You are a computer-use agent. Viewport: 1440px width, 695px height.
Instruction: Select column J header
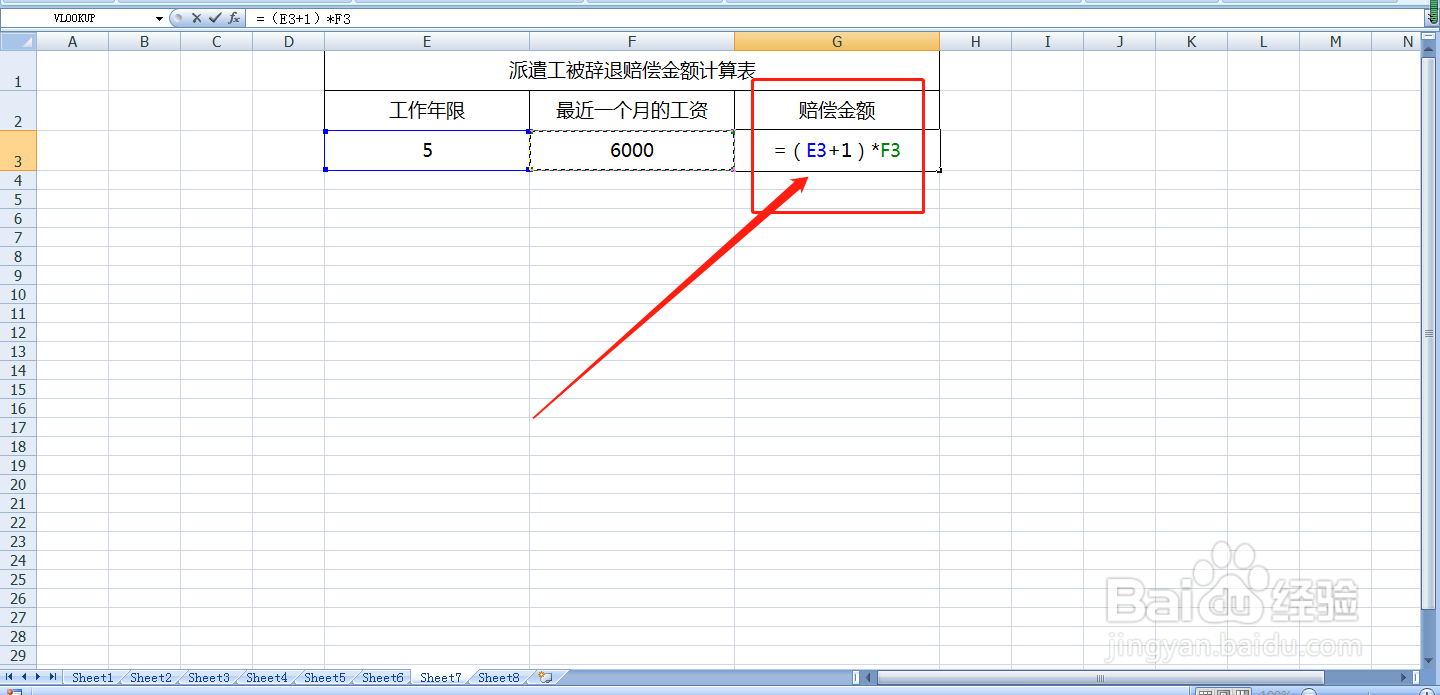click(1120, 41)
